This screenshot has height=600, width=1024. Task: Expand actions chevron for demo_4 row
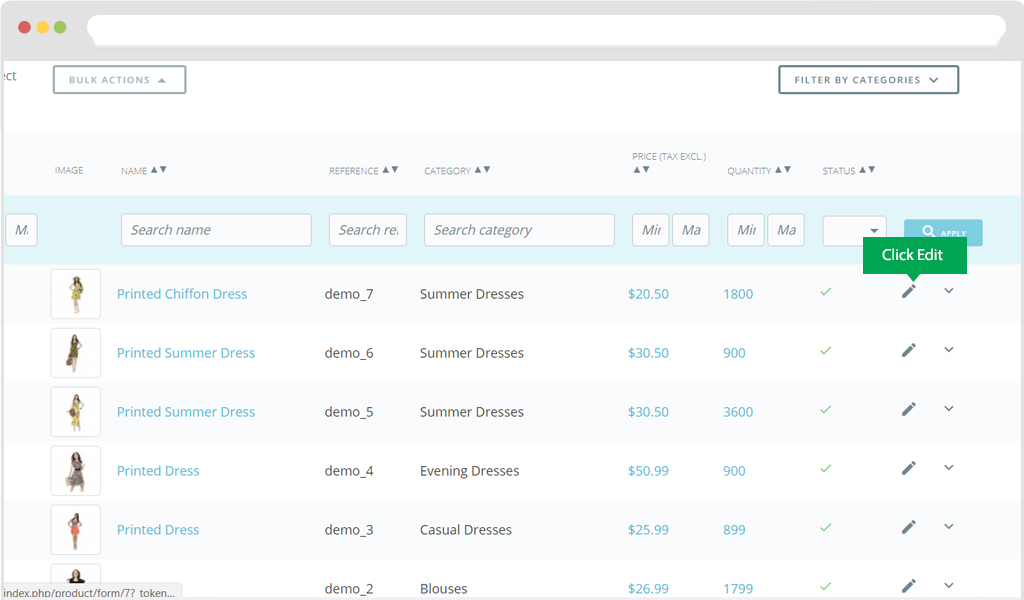click(x=949, y=467)
